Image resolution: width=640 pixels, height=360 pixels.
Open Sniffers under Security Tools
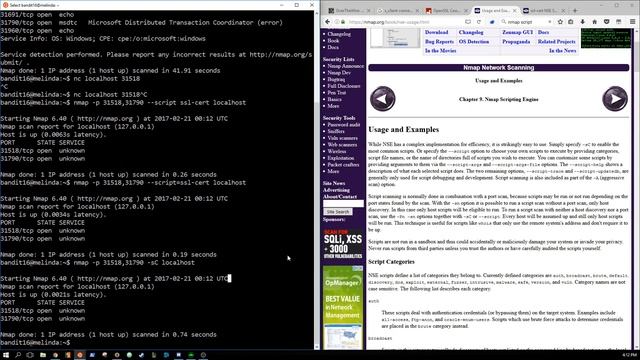coord(336,131)
